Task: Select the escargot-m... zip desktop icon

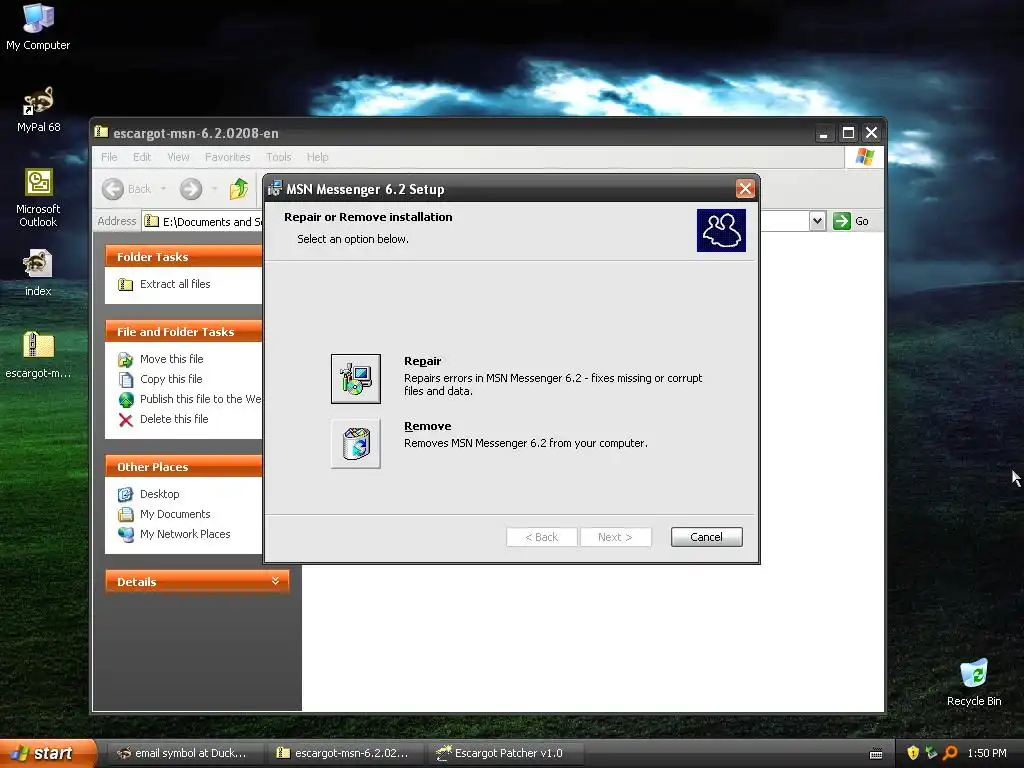Action: pyautogui.click(x=38, y=355)
